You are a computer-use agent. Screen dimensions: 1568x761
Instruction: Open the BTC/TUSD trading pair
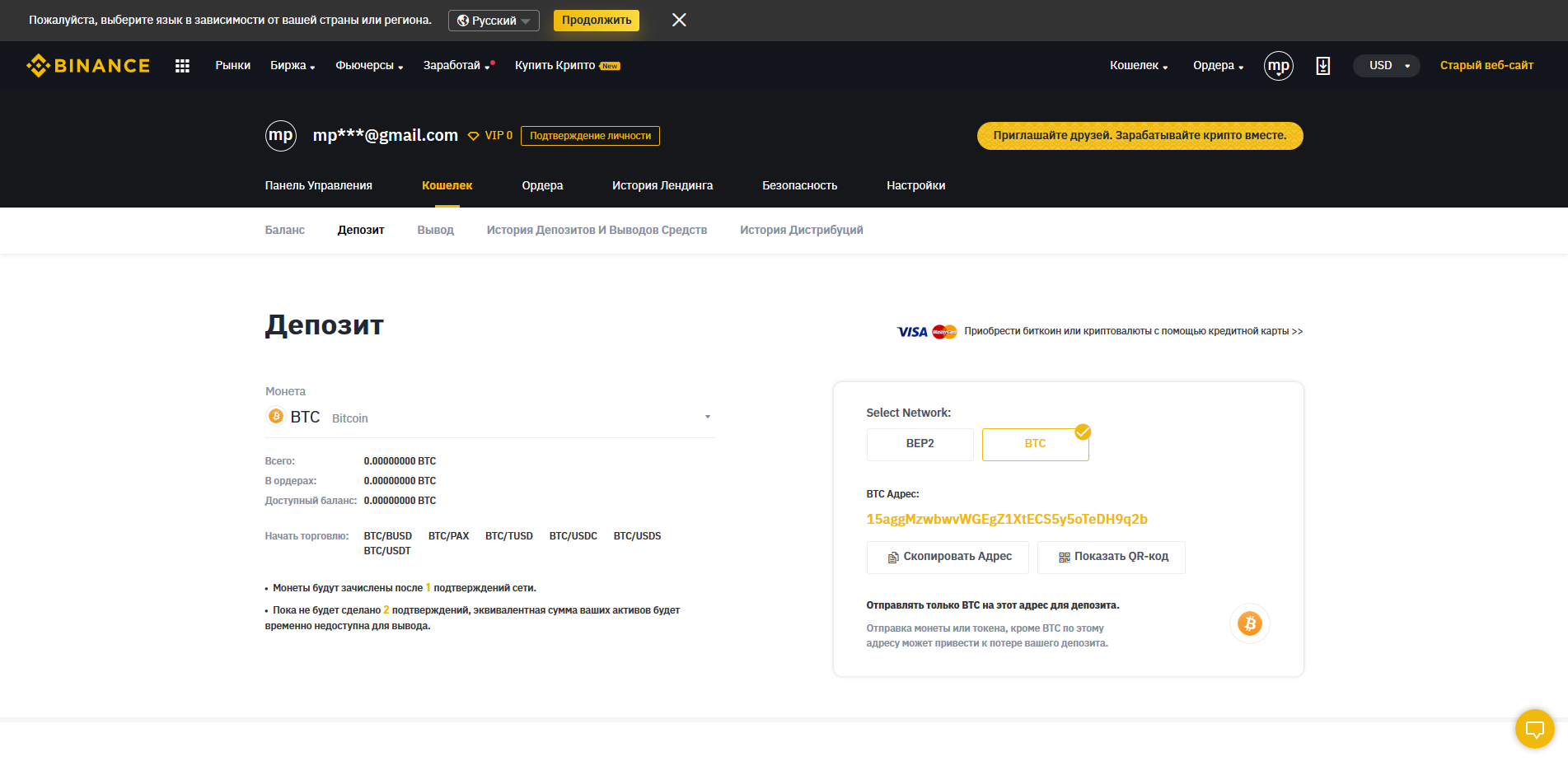tap(509, 537)
